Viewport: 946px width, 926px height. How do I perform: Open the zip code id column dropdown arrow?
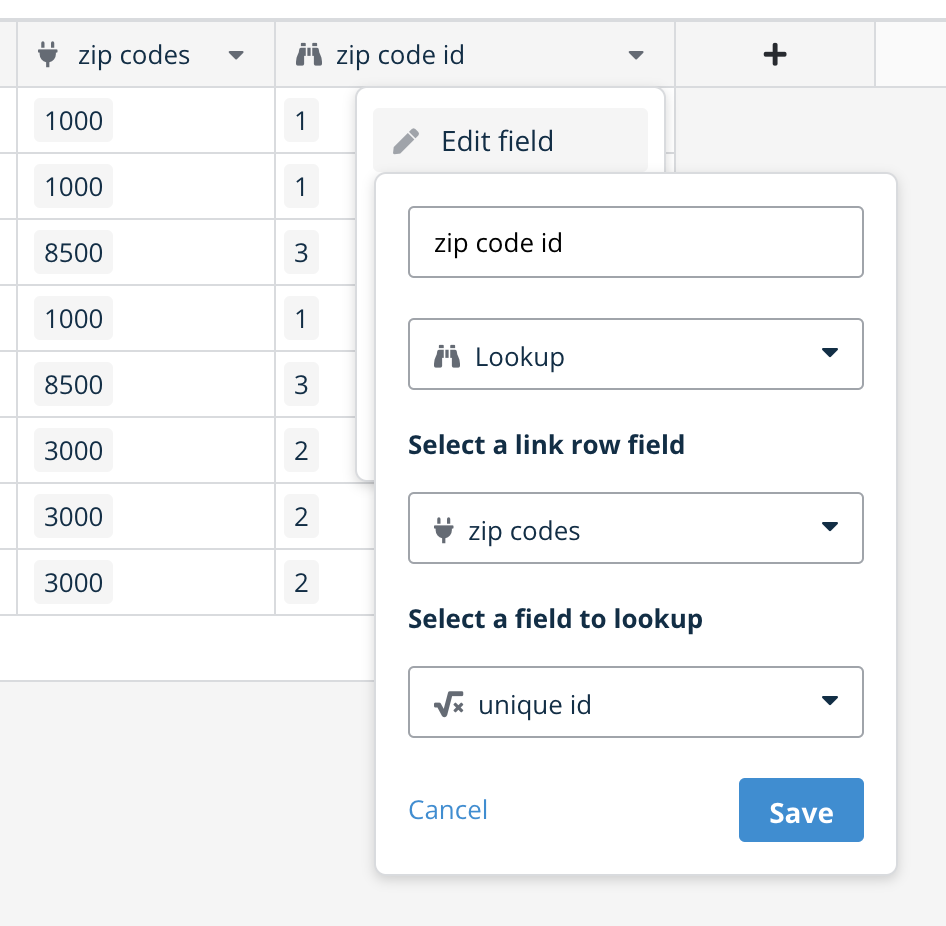636,55
